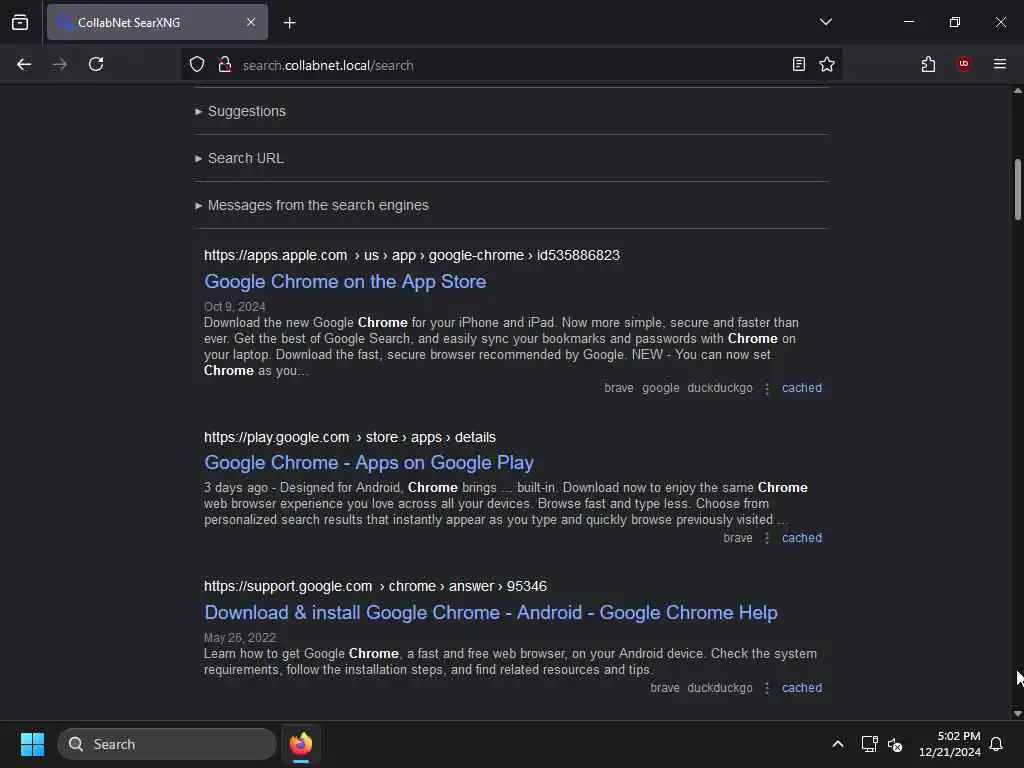Open cached link for App Store result
Image resolution: width=1024 pixels, height=768 pixels.
tap(801, 388)
